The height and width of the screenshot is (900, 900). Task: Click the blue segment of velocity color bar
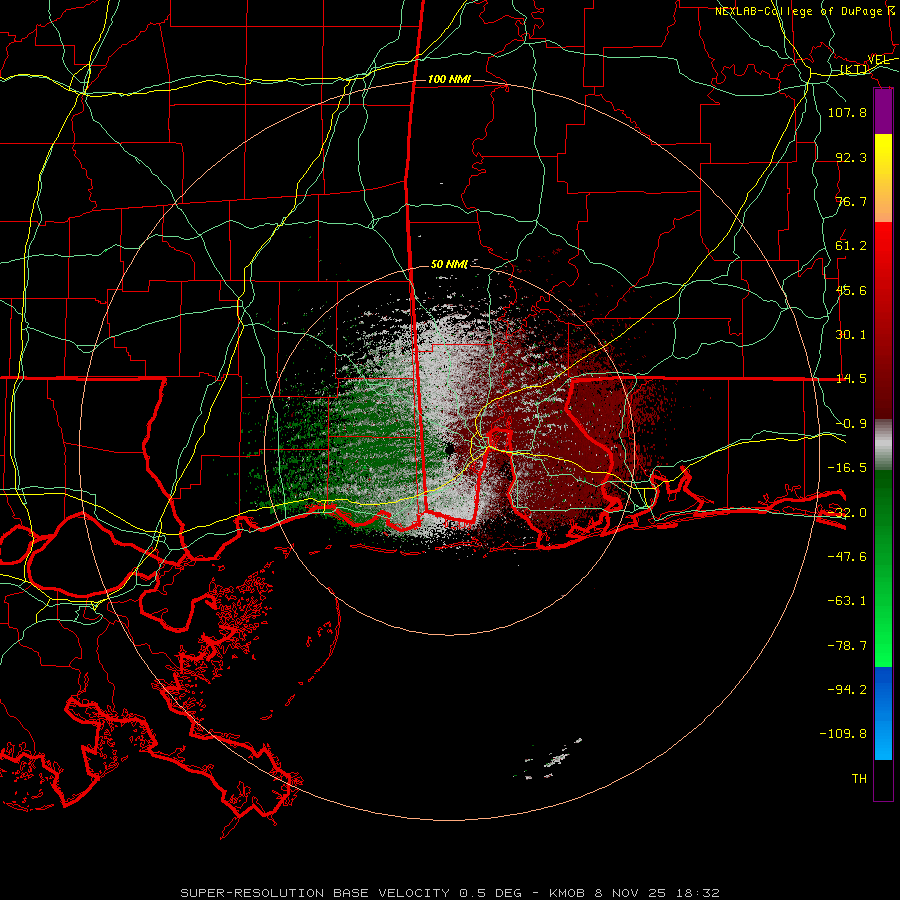(883, 713)
